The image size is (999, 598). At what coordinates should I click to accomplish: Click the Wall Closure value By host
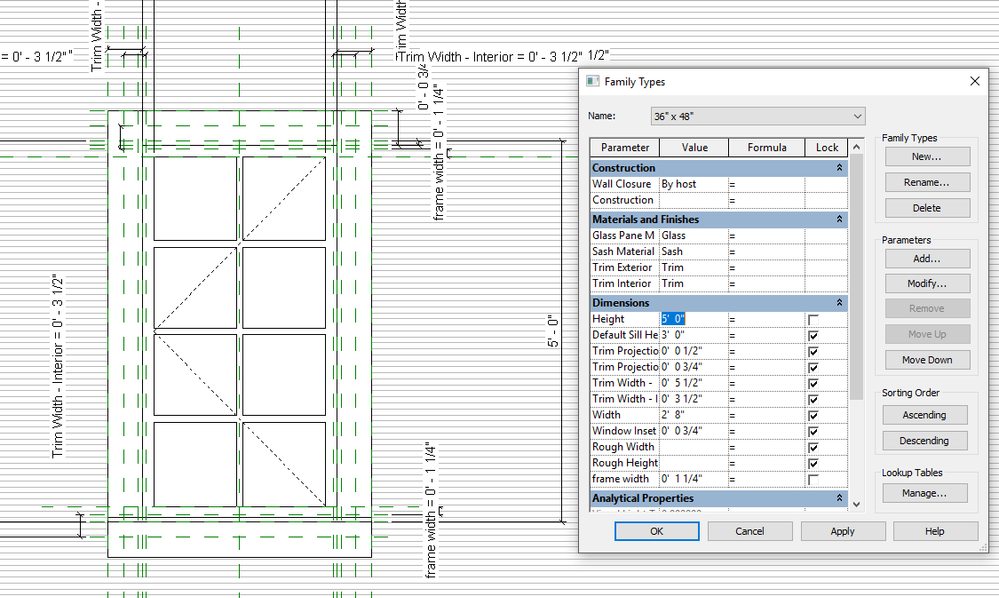(x=693, y=184)
